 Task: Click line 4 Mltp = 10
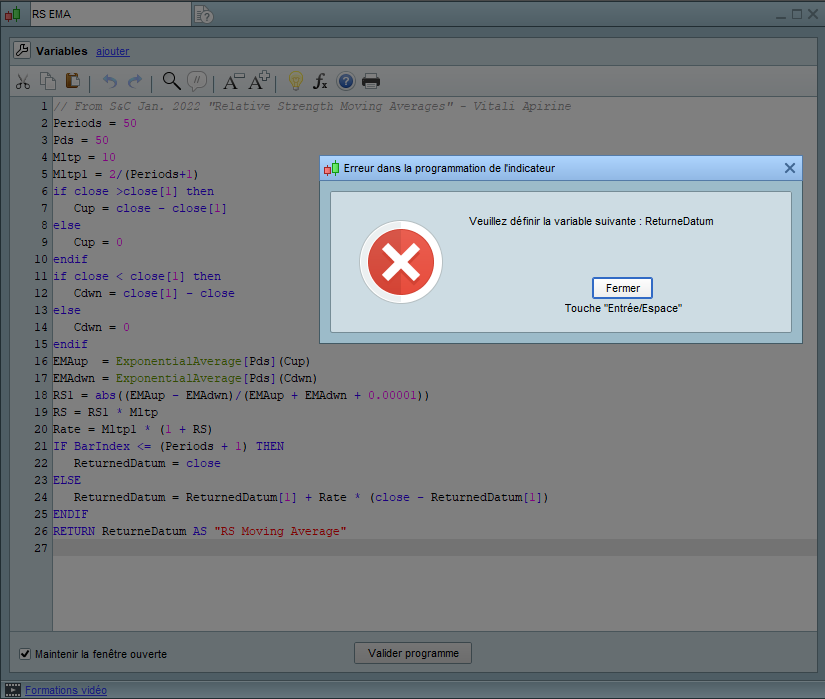coord(84,157)
